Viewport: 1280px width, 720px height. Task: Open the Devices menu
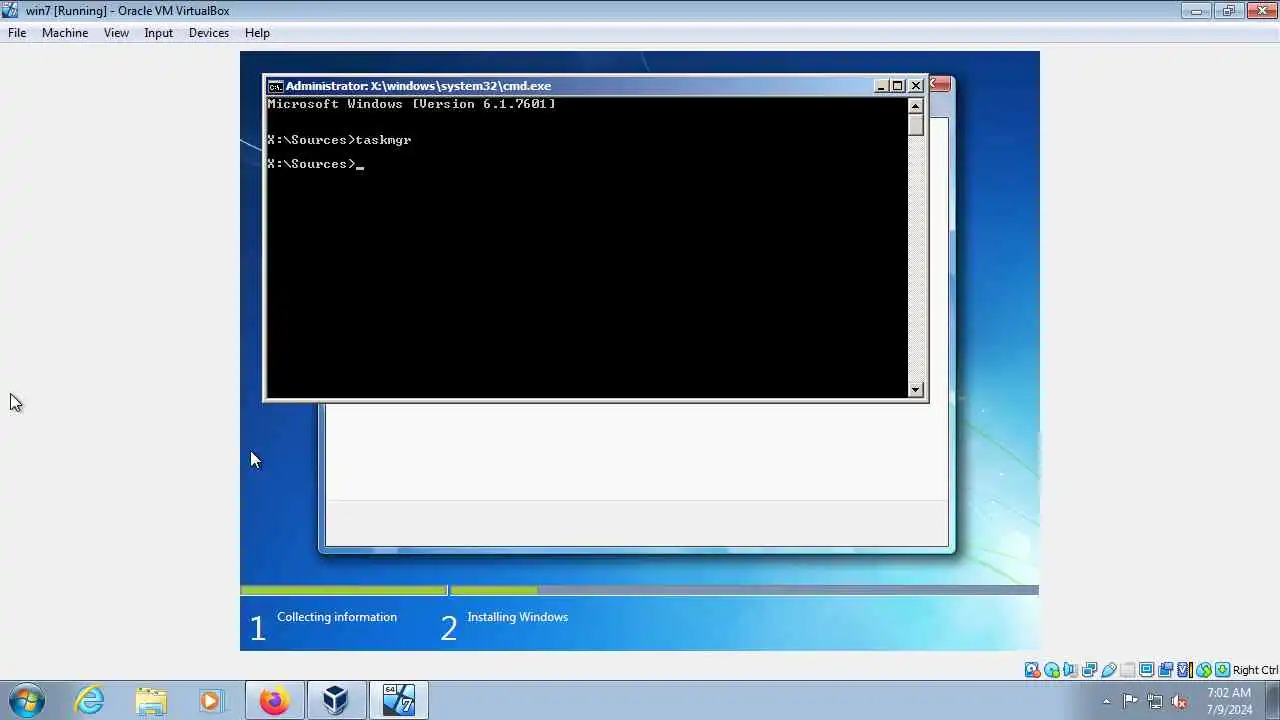[208, 33]
